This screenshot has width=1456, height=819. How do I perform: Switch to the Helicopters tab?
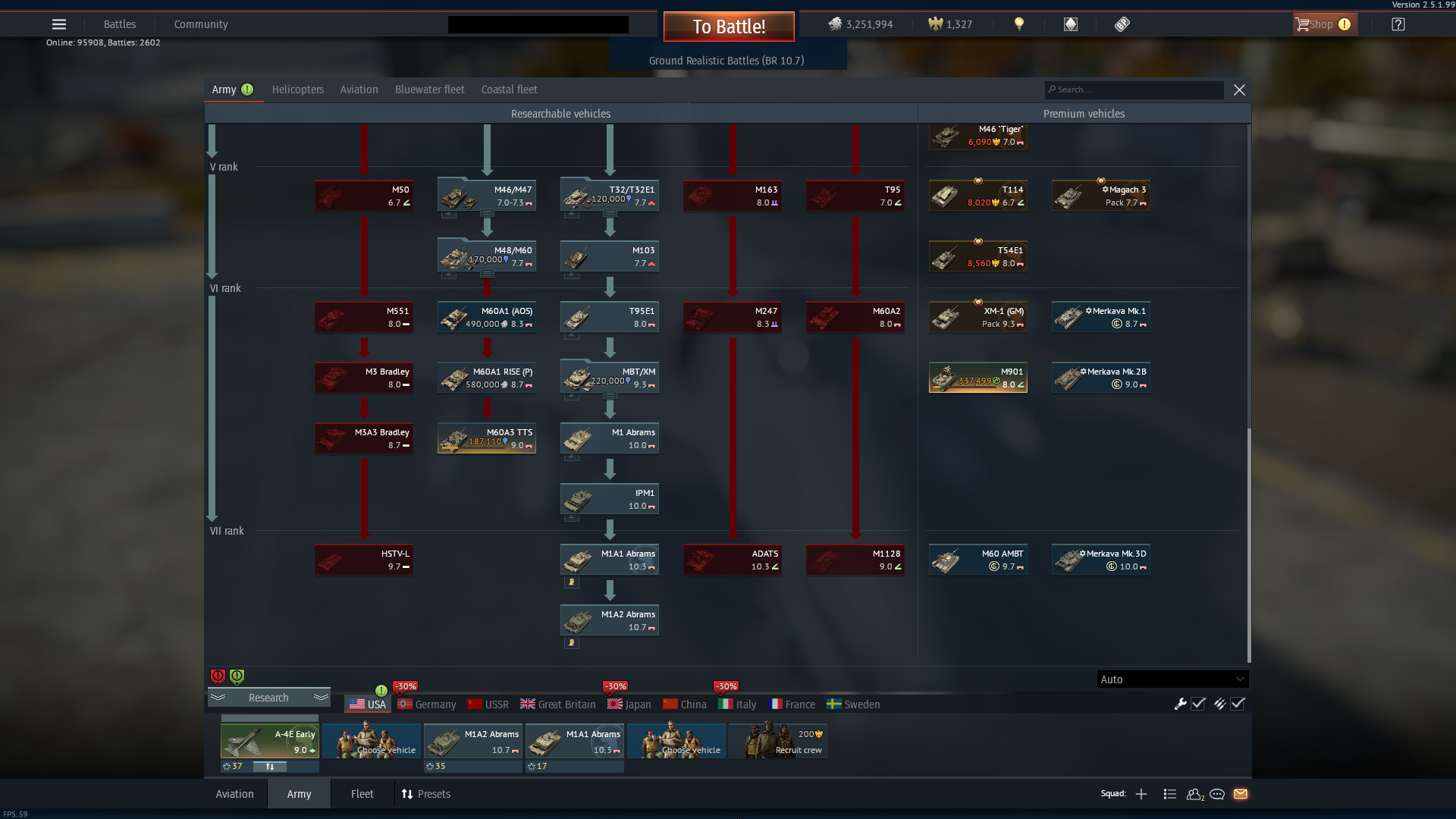pyautogui.click(x=298, y=89)
